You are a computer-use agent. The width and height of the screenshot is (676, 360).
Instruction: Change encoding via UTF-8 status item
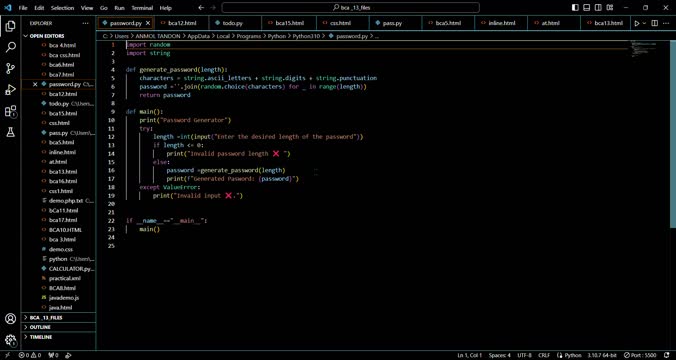pos(524,356)
